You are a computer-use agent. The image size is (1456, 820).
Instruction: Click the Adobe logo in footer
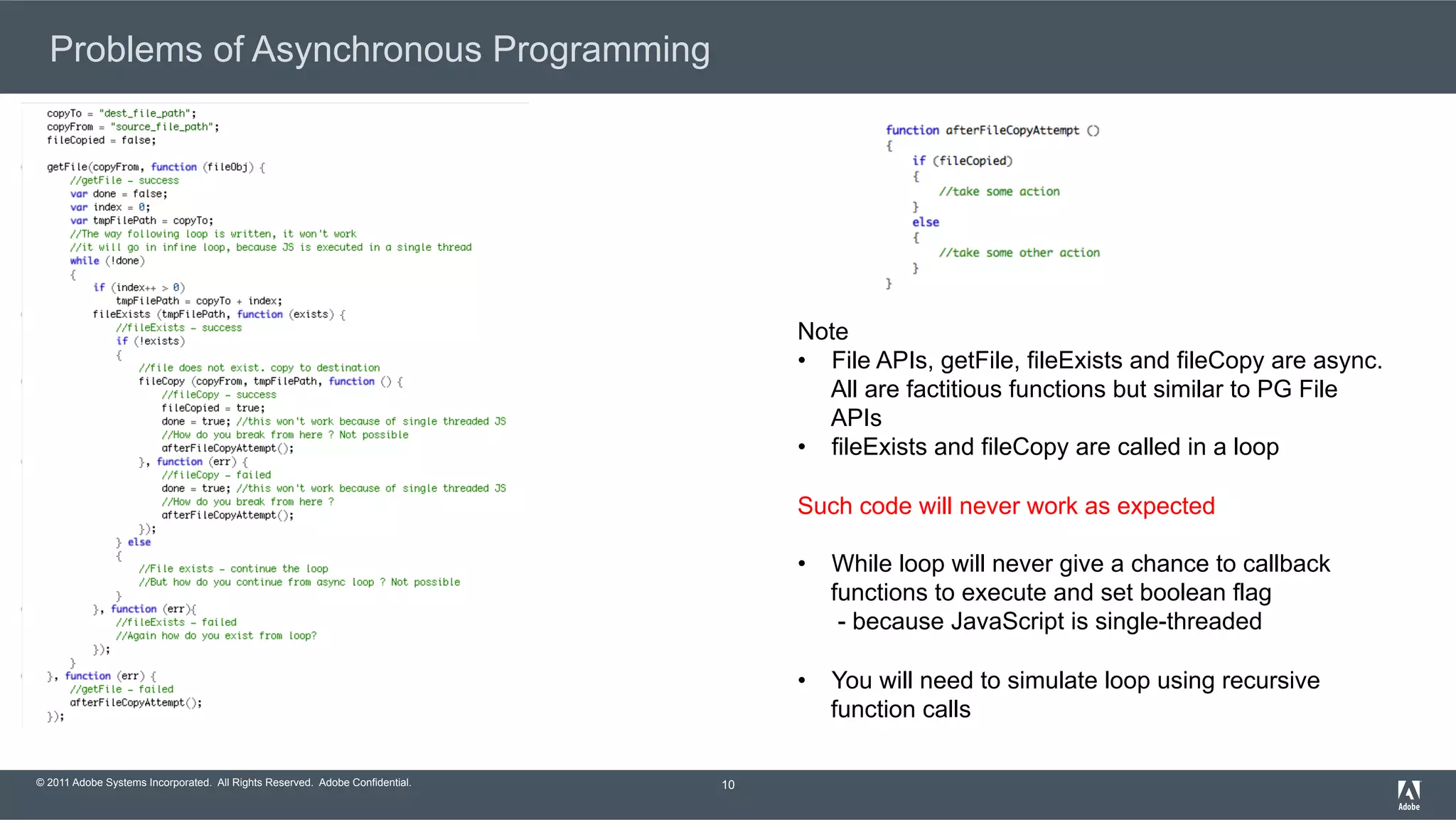click(1408, 794)
